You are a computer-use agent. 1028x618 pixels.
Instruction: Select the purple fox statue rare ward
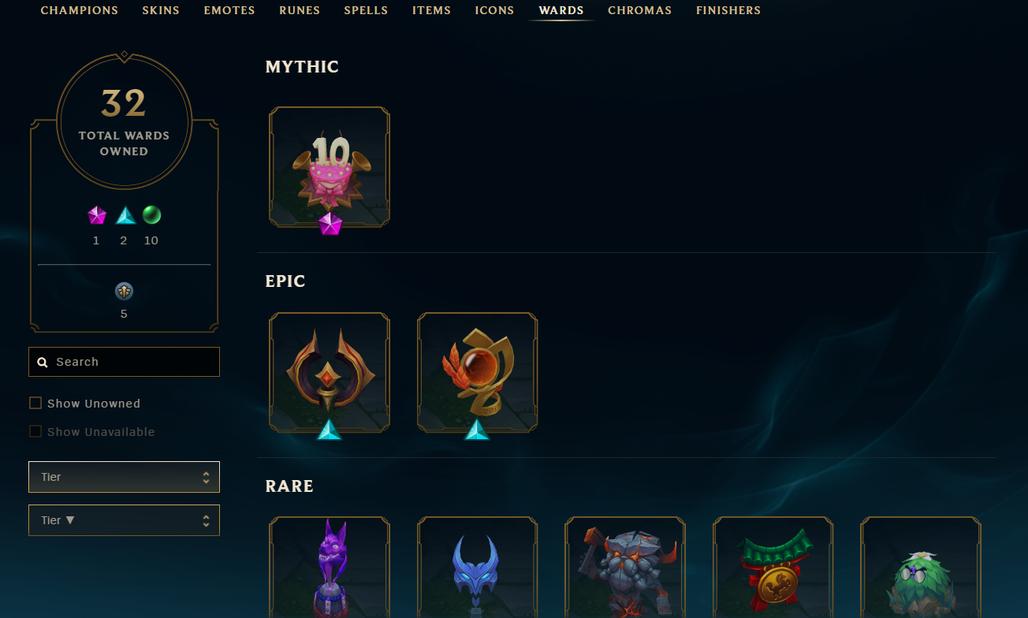pyautogui.click(x=329, y=568)
